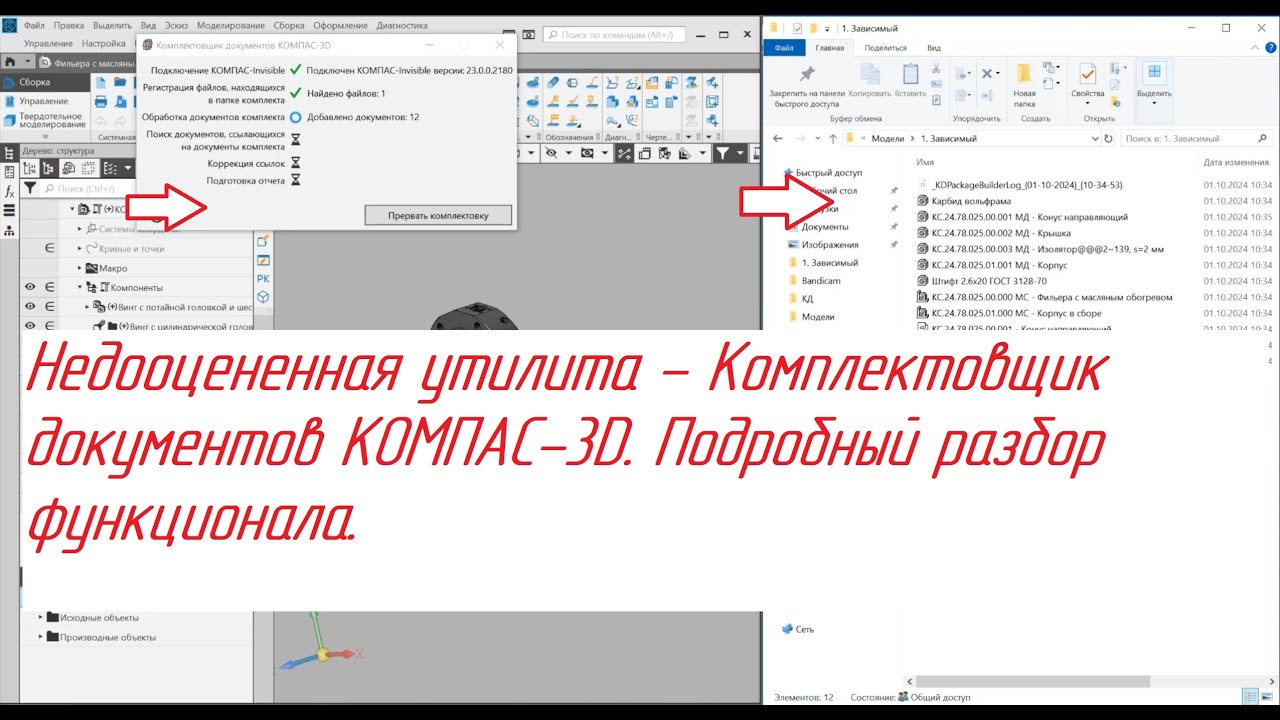1280x720 pixels.
Task: Click Закрепить на панели быстрого доступа
Action: coord(805,86)
